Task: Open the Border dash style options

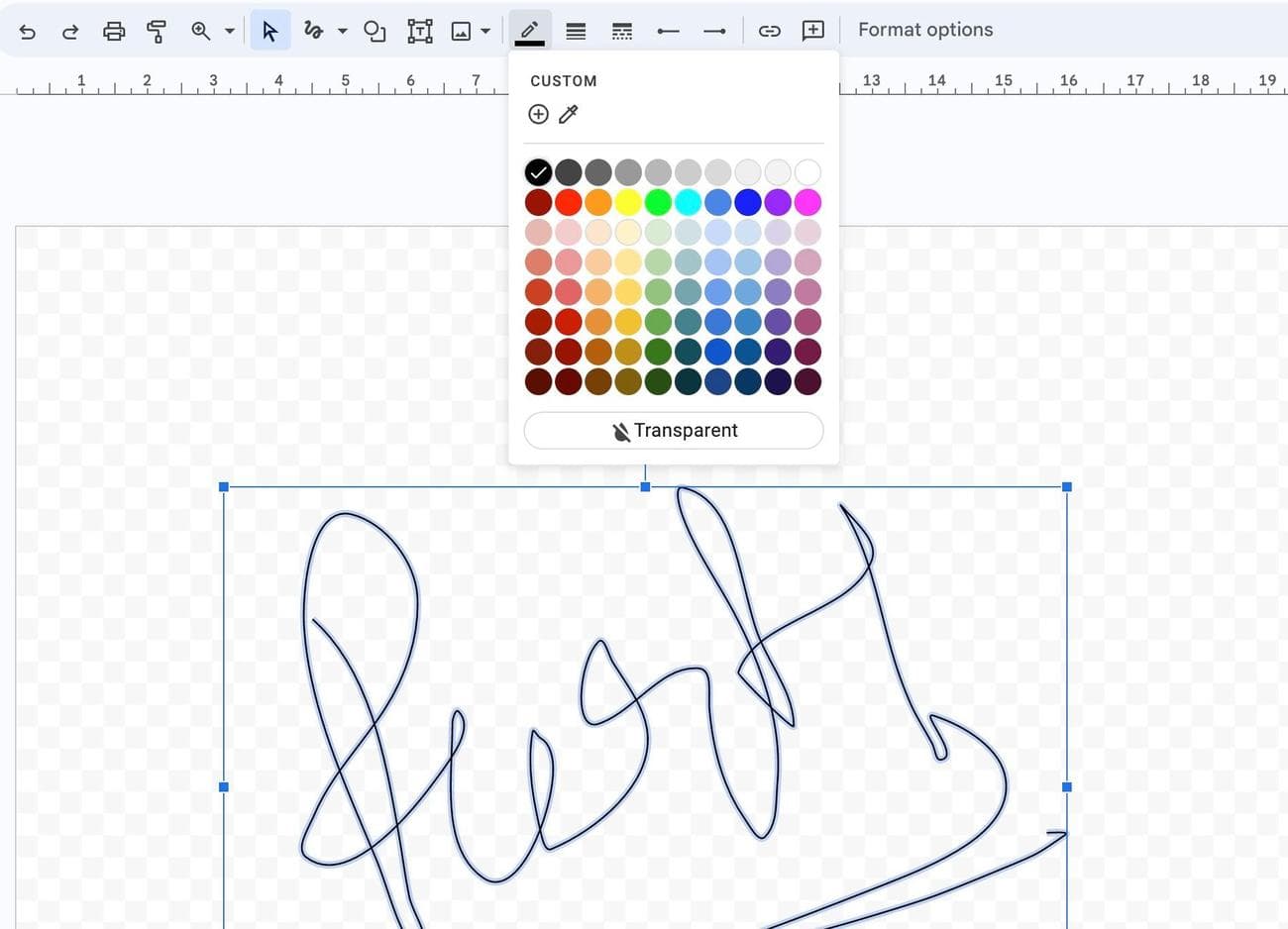Action: (621, 31)
